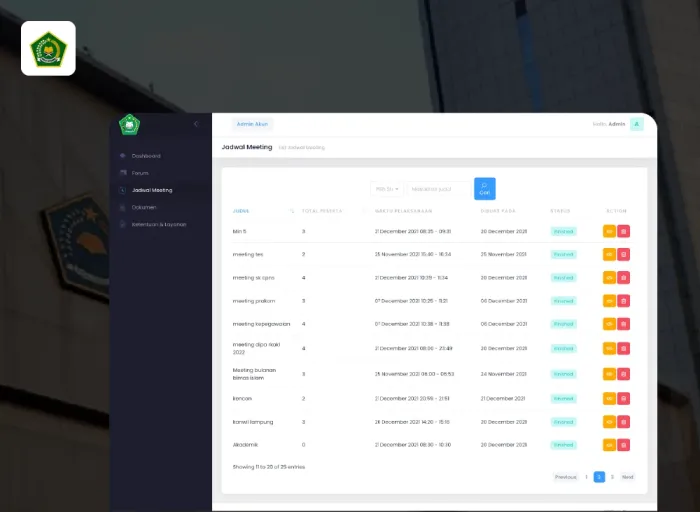700x512 pixels.
Task: Click the Finished badge in the Akademik row
Action: tap(563, 445)
